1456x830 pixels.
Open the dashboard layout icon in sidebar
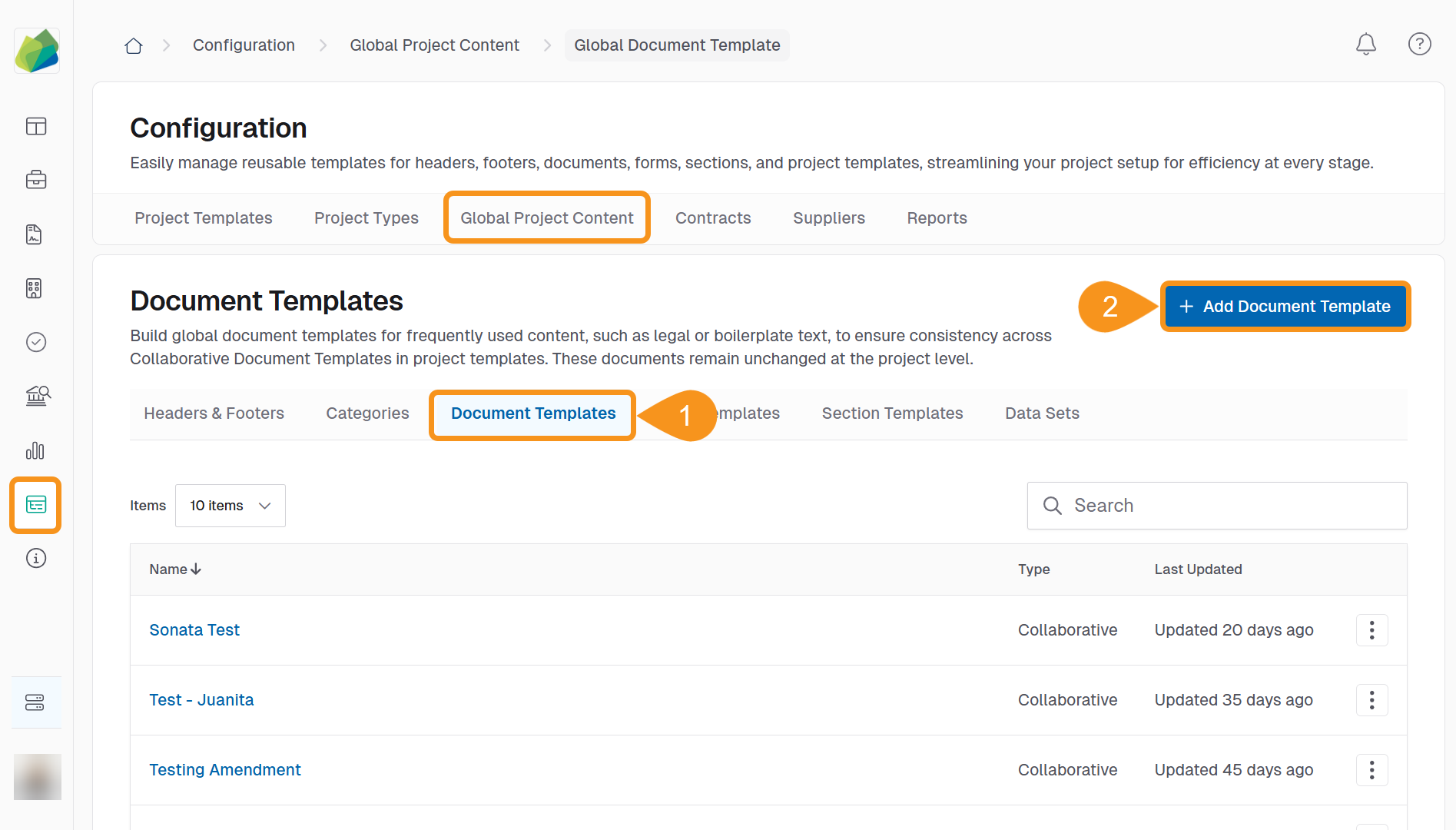(36, 126)
